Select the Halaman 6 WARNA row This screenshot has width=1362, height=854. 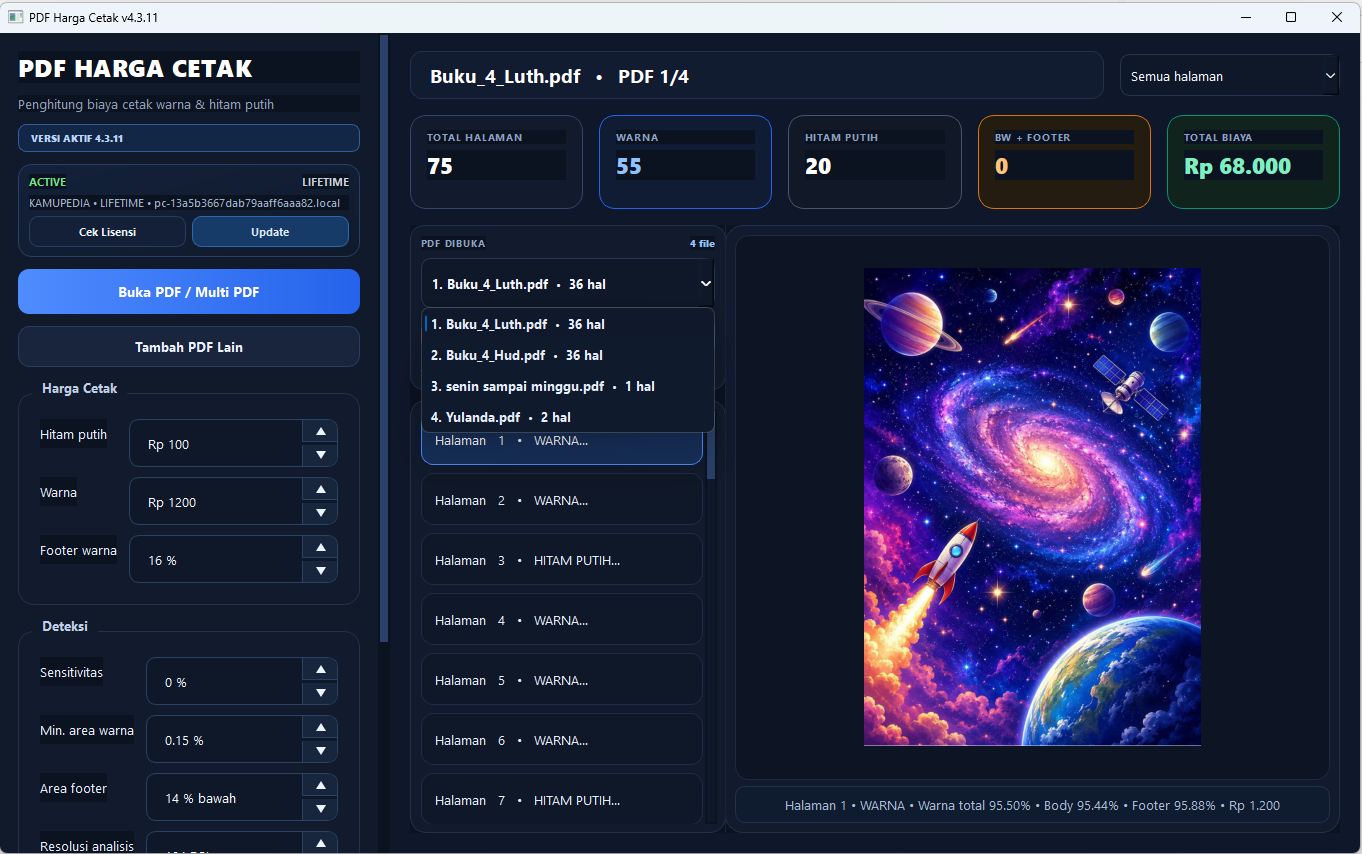(x=562, y=740)
